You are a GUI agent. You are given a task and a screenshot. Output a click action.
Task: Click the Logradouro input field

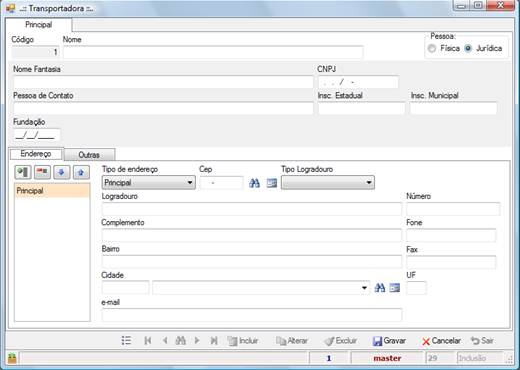click(252, 209)
